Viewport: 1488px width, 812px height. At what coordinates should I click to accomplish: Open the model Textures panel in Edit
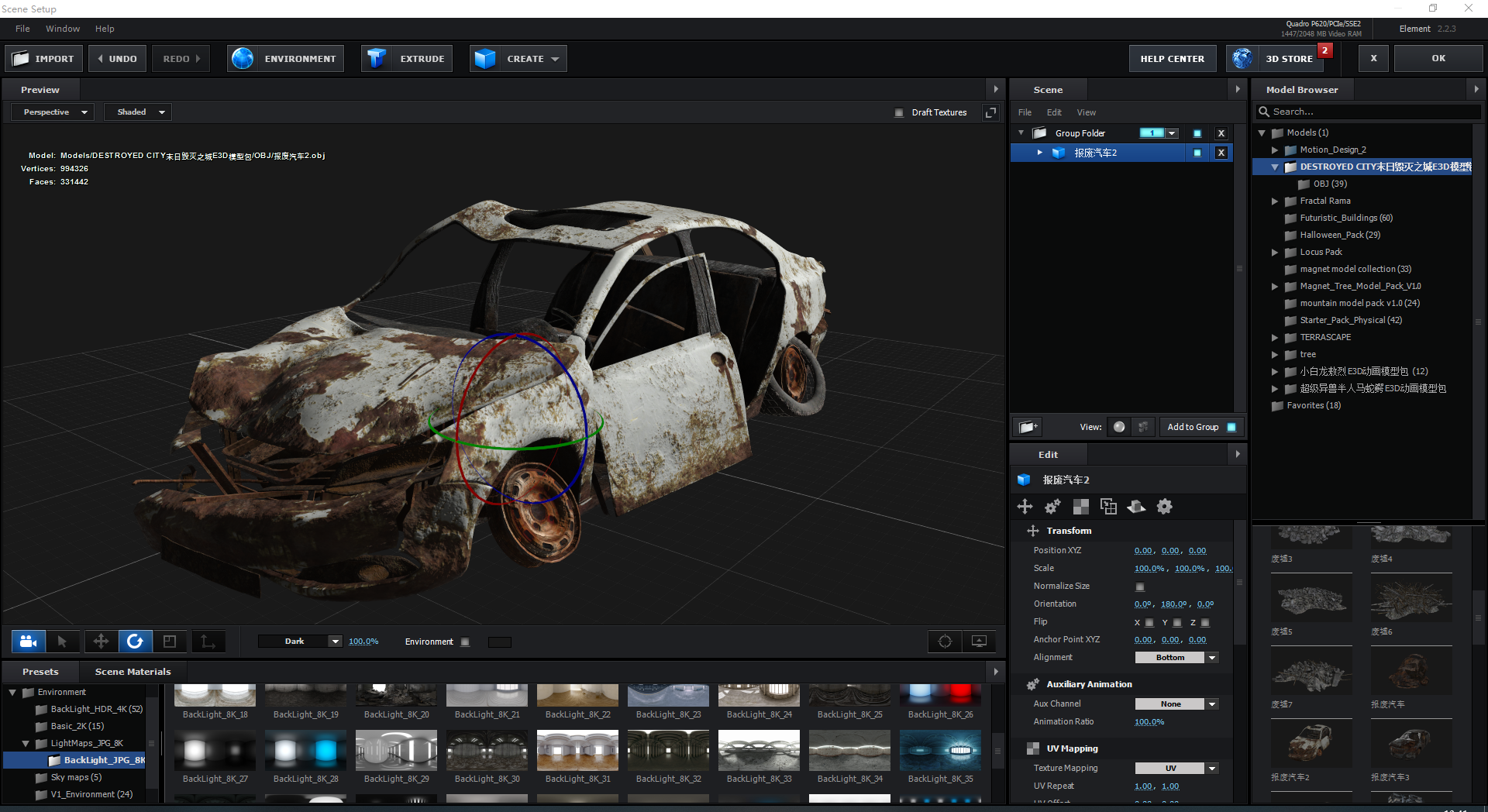tap(1080, 507)
